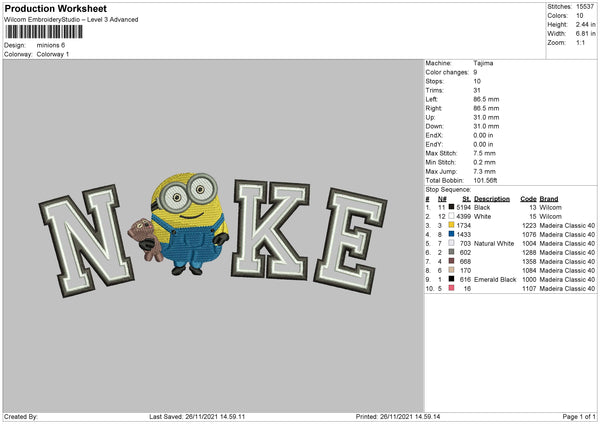Select the tan swatch for thread 170
Screen dimensions: 600x424
pyautogui.click(x=452, y=270)
